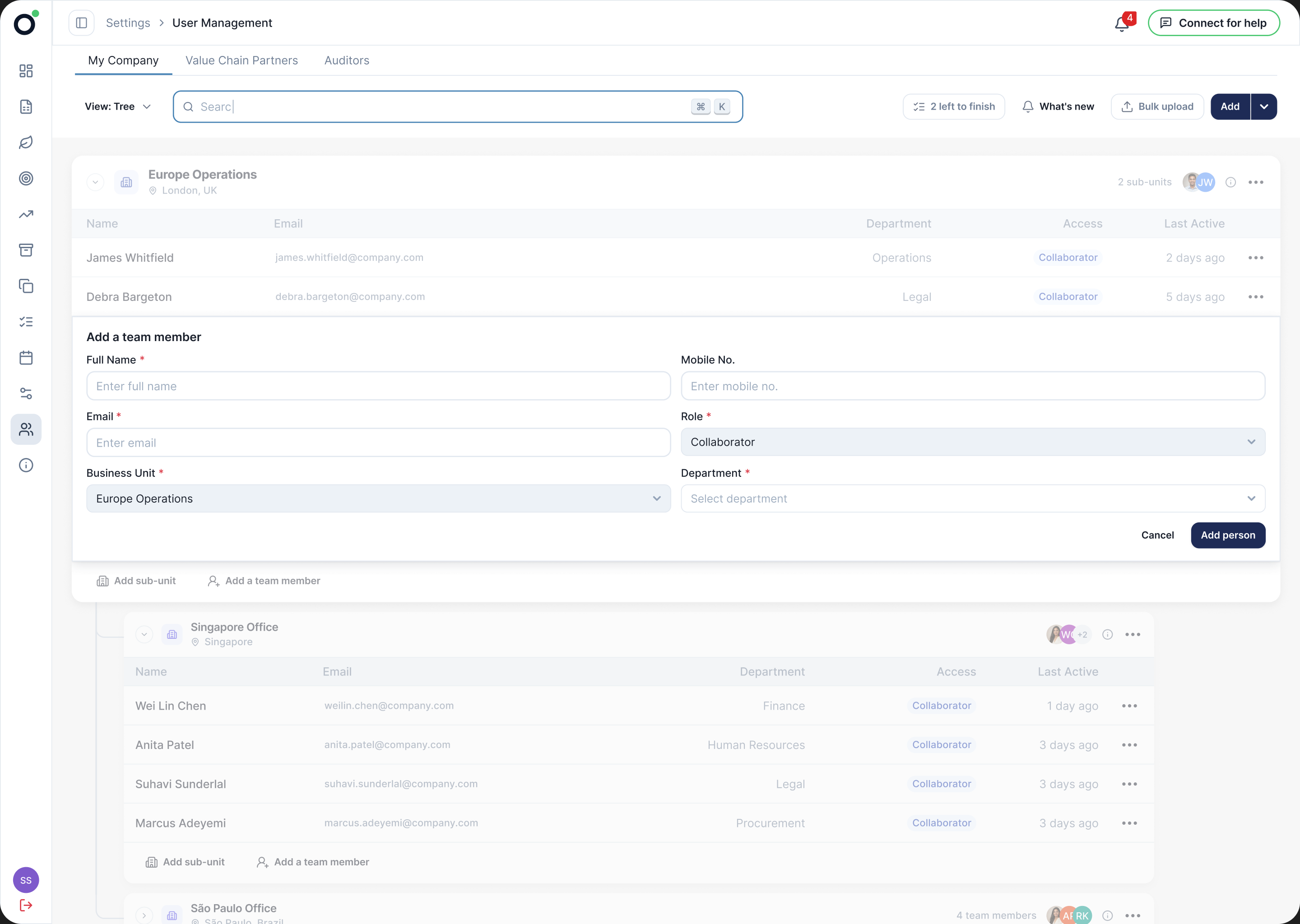Open more options for Europe Operations unit
The image size is (1300, 924).
click(x=1256, y=182)
